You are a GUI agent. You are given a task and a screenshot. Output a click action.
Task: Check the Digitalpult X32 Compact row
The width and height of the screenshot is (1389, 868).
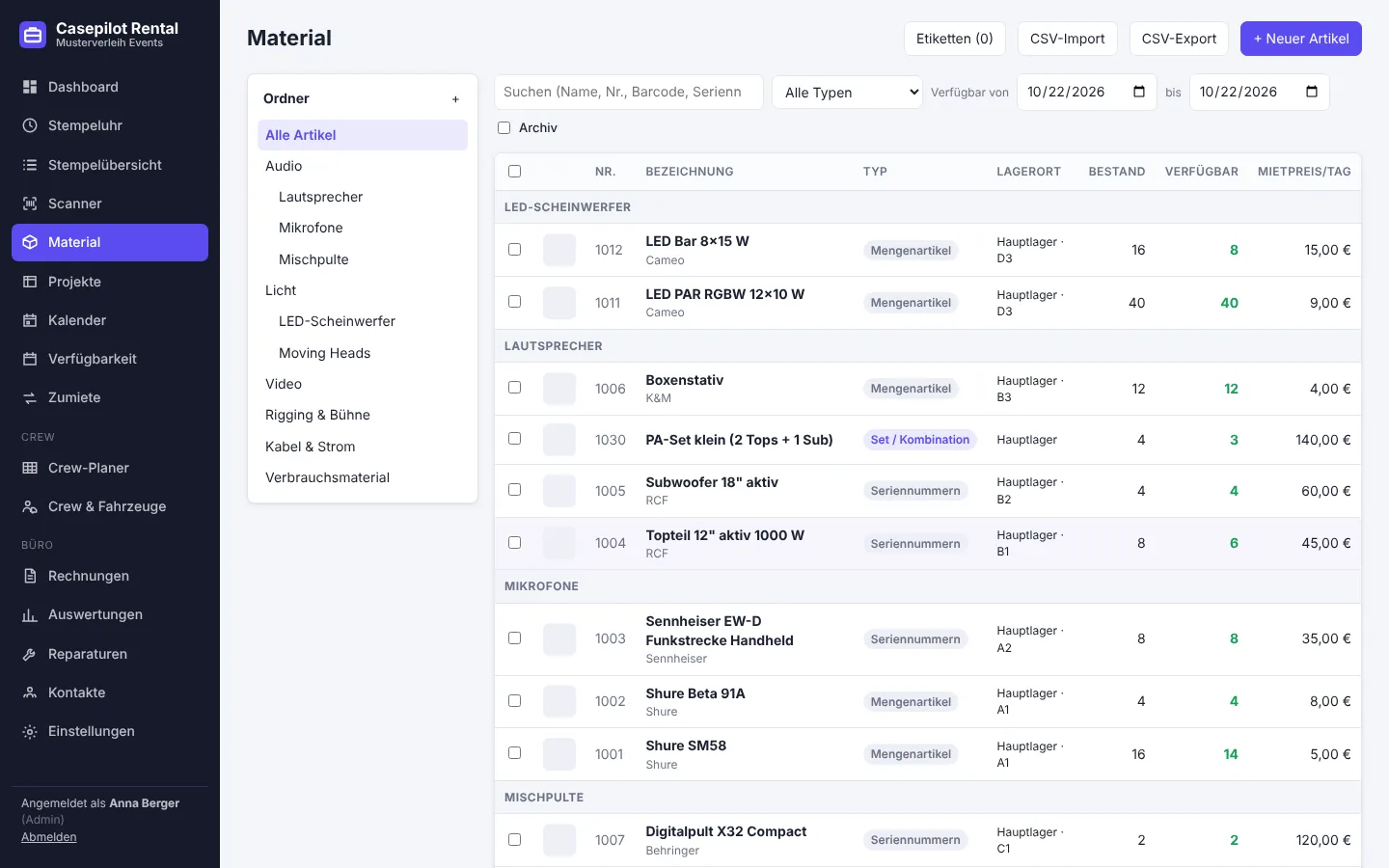(x=514, y=839)
